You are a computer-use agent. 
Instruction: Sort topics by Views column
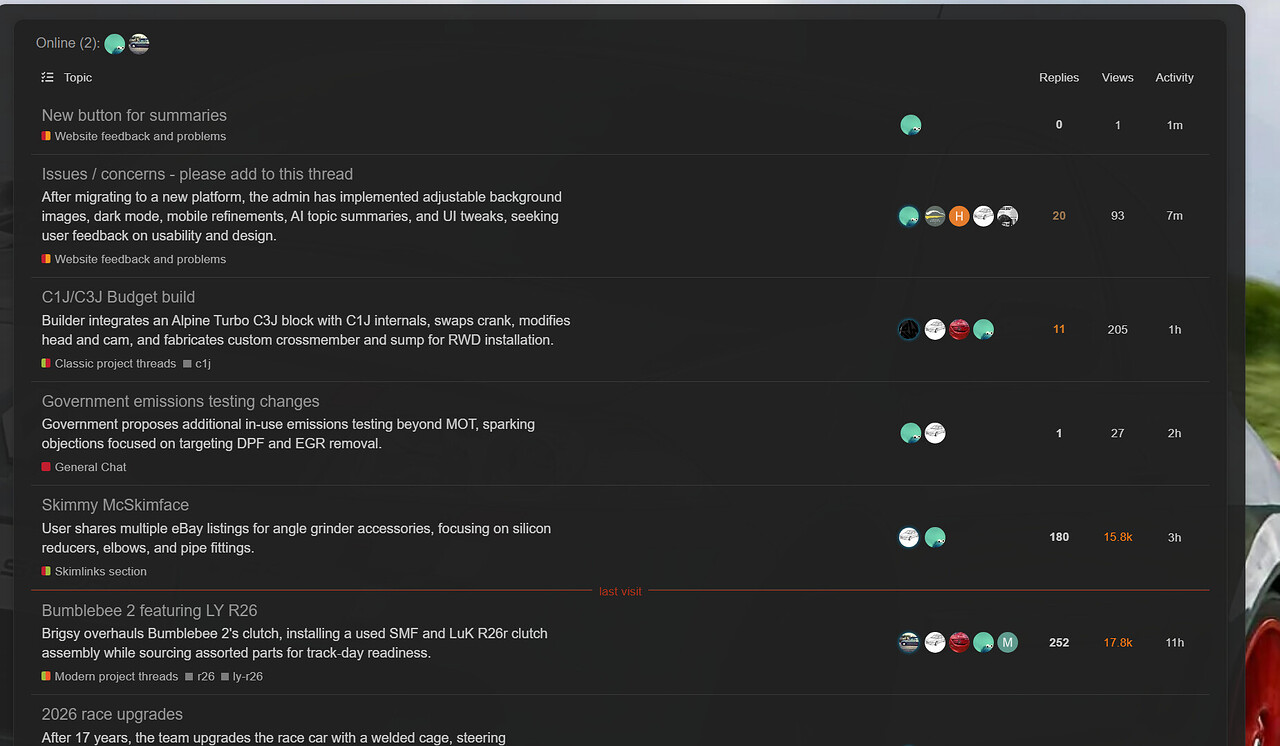point(1118,77)
